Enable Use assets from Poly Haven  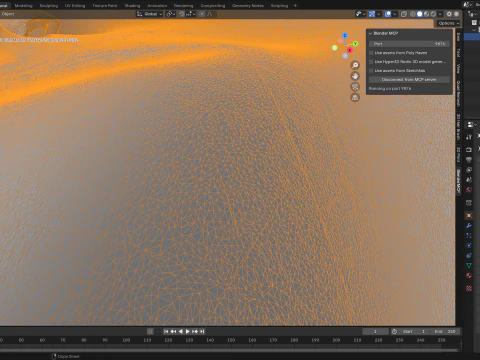click(x=371, y=53)
